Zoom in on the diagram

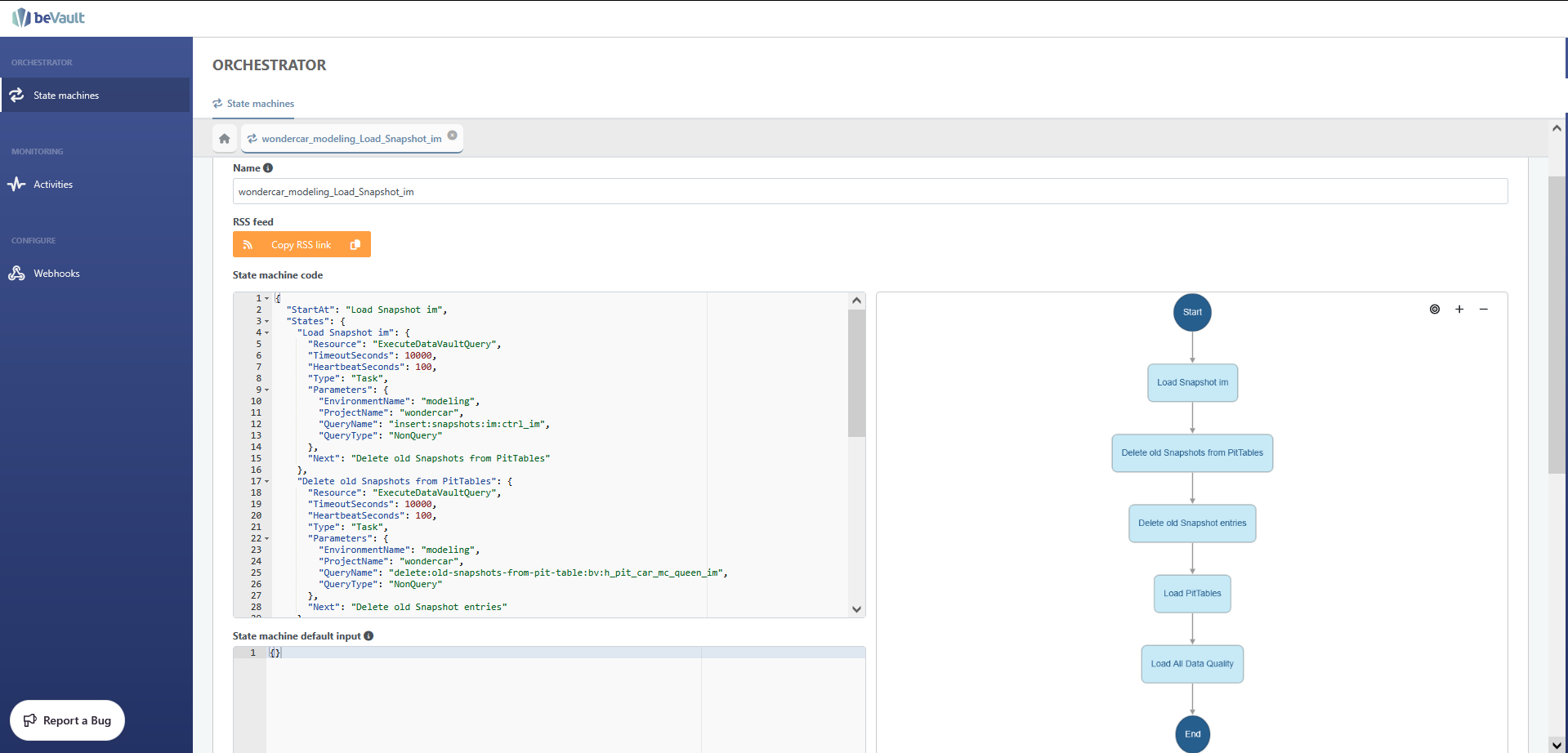pyautogui.click(x=1459, y=310)
